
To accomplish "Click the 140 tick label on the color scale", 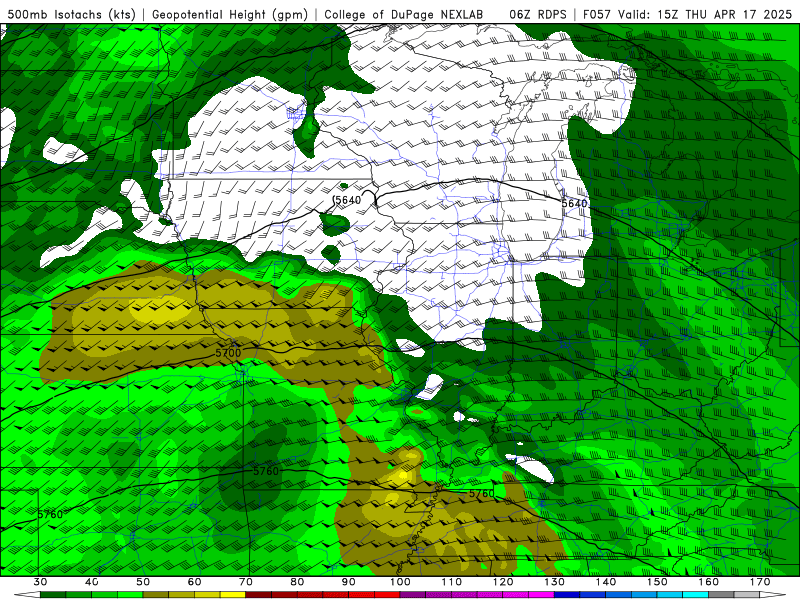I will point(606,582).
